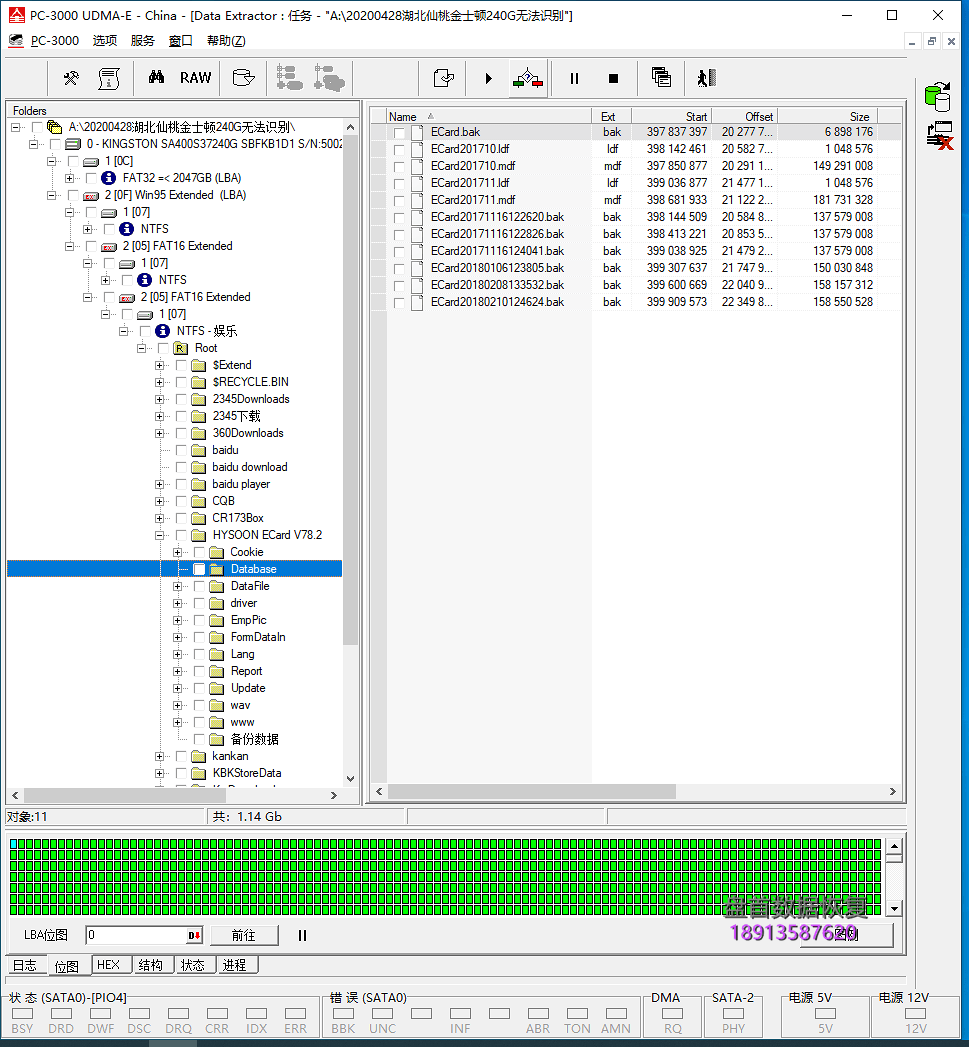
Task: Open the 选项 menu
Action: pyautogui.click(x=105, y=41)
